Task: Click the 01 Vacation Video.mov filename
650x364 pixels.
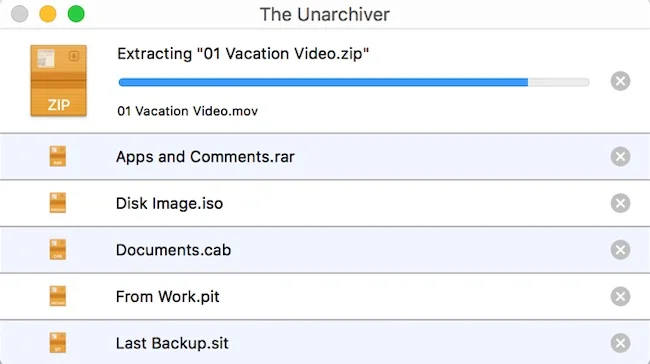Action: coord(187,111)
